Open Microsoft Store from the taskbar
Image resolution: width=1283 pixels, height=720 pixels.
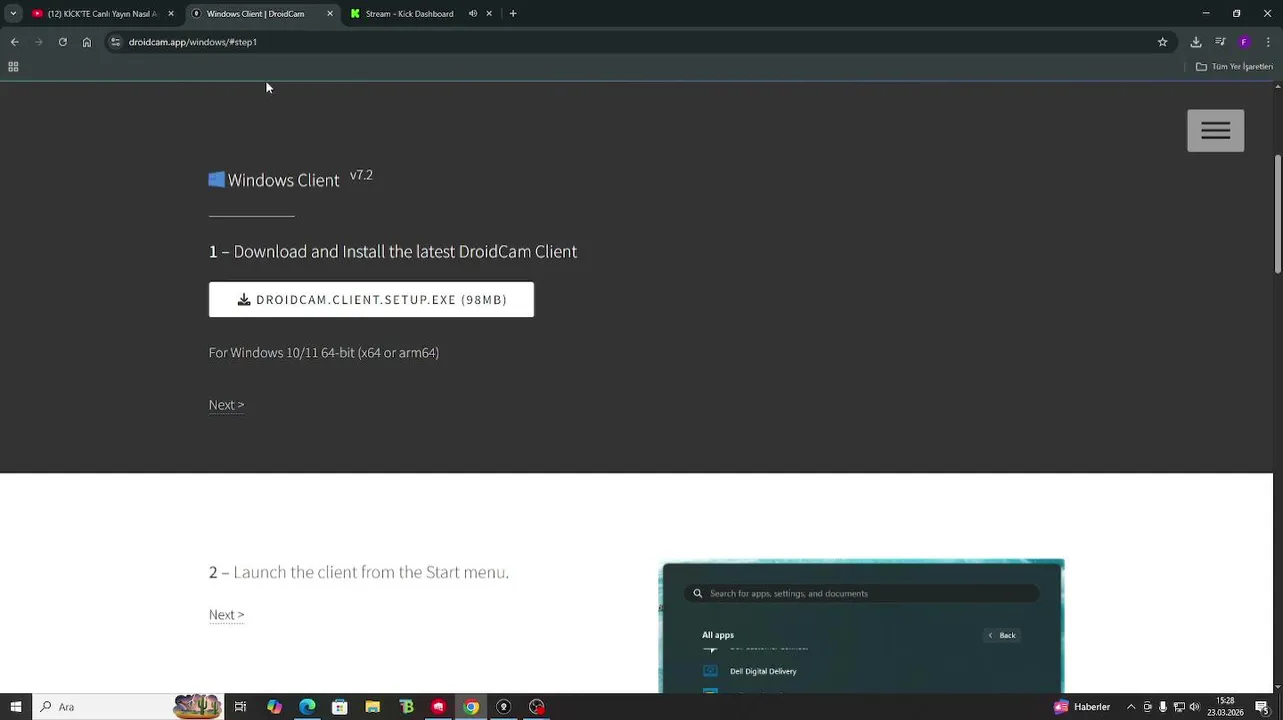click(x=340, y=707)
